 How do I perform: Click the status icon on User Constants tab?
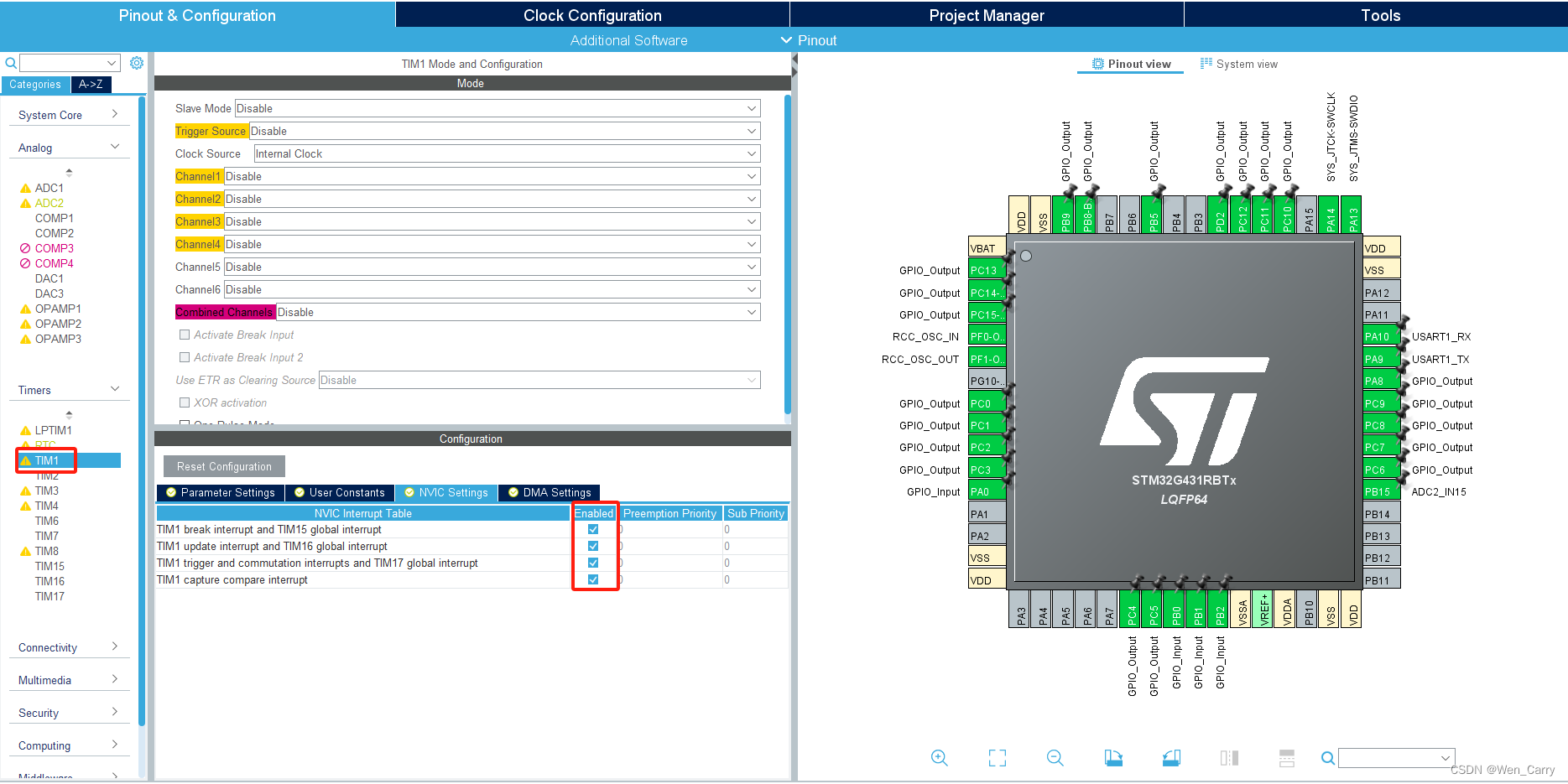pos(300,493)
